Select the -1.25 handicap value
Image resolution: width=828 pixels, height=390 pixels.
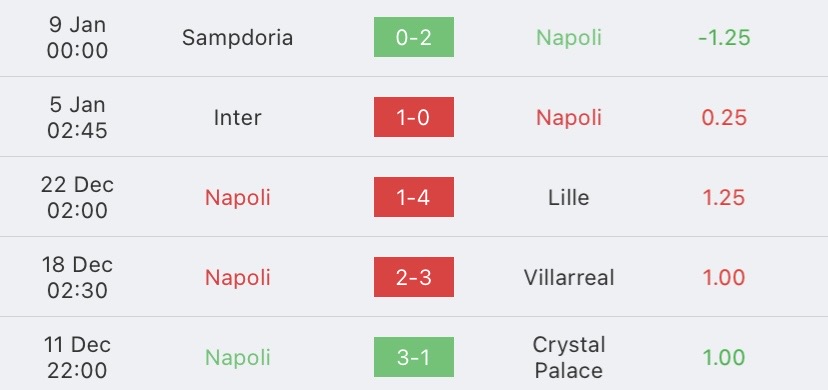(724, 37)
